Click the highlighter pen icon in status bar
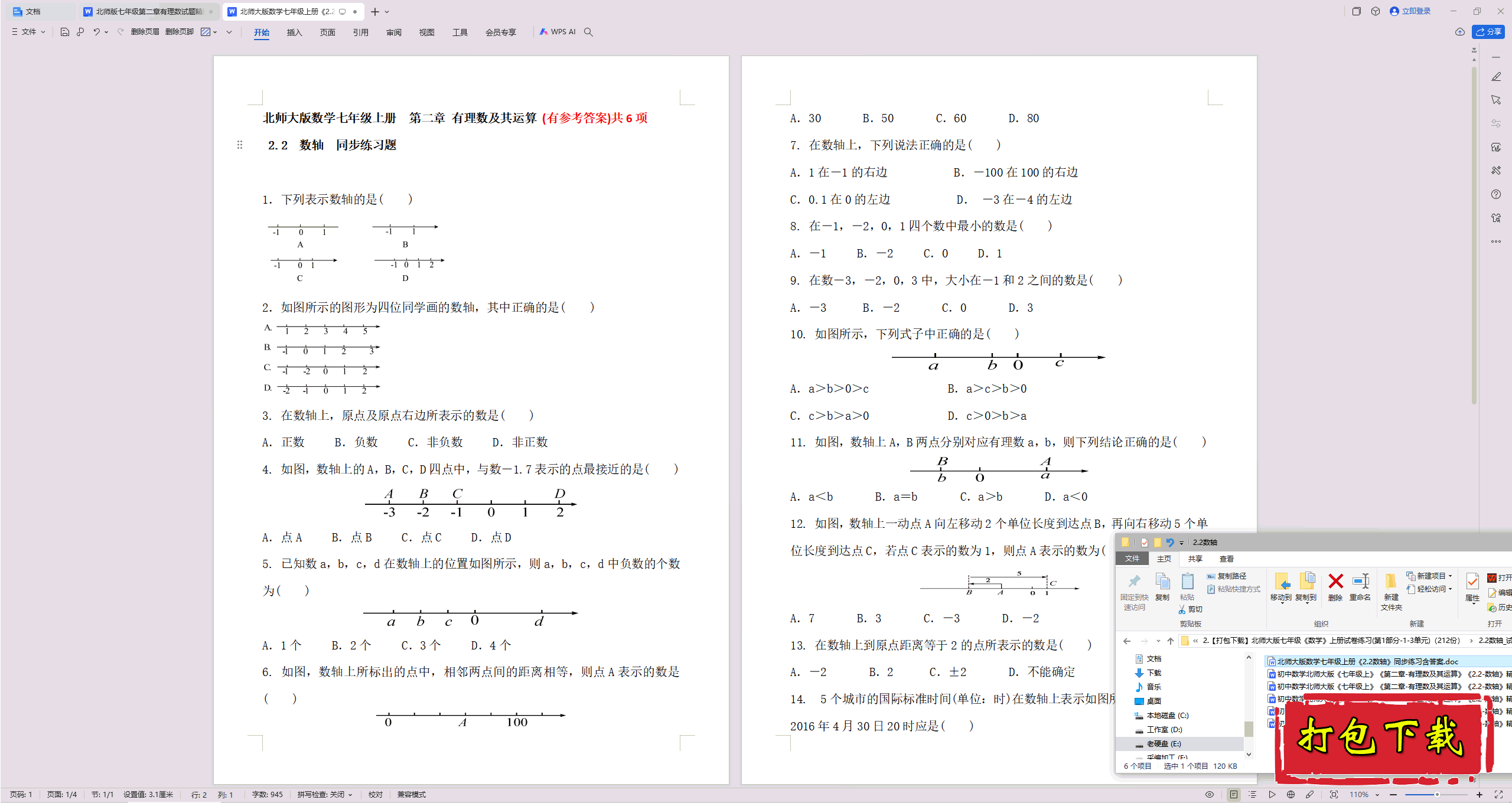Image resolution: width=1512 pixels, height=803 pixels. [1309, 795]
